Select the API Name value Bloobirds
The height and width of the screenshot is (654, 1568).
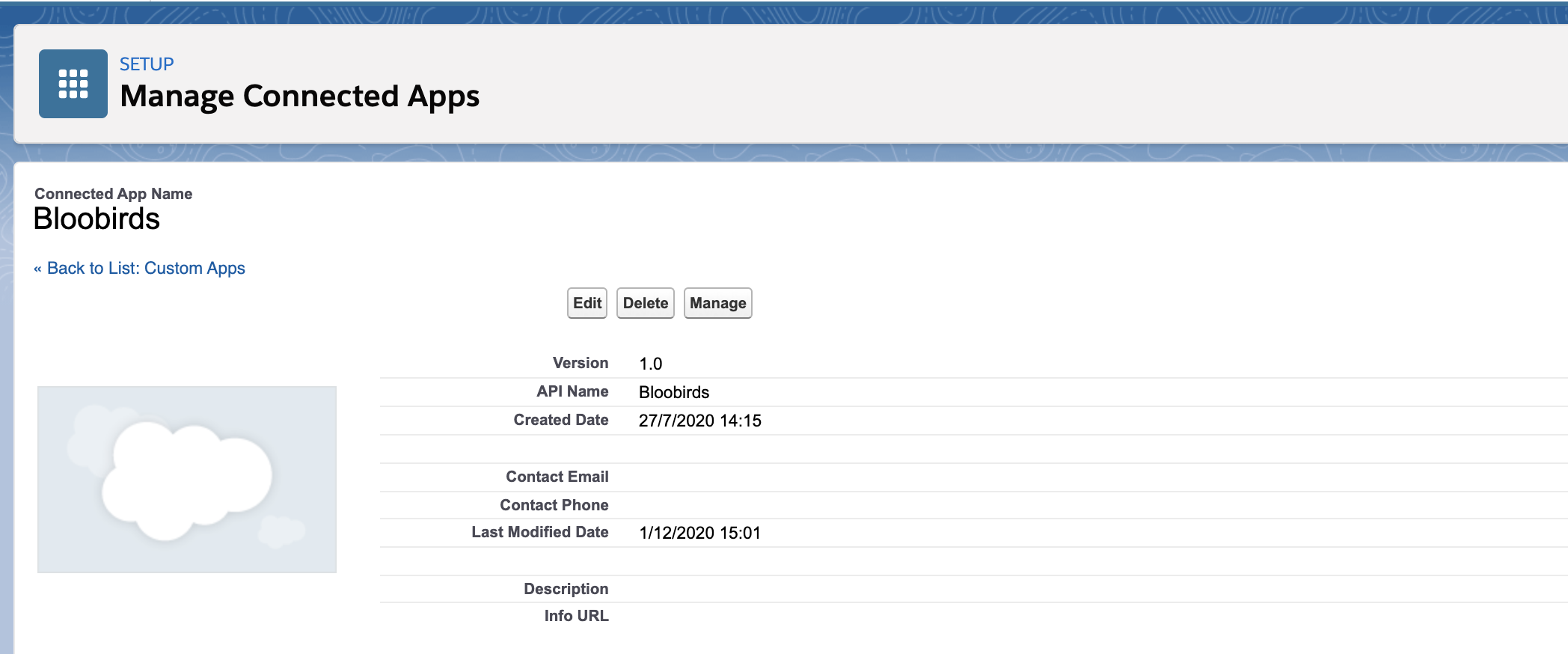(x=674, y=392)
